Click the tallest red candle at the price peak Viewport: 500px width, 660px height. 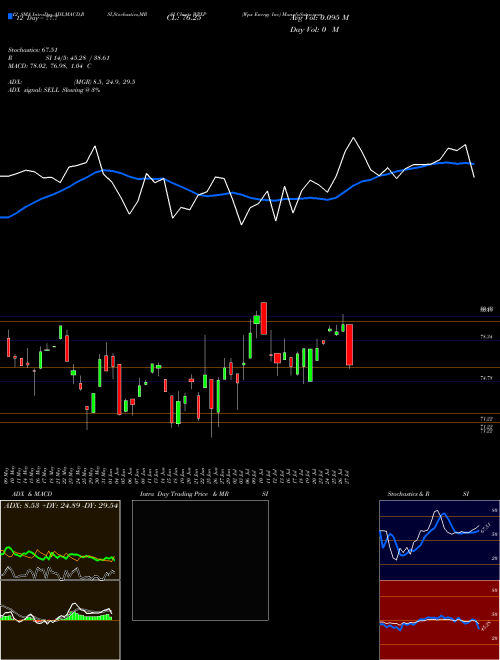pyautogui.click(x=263, y=318)
